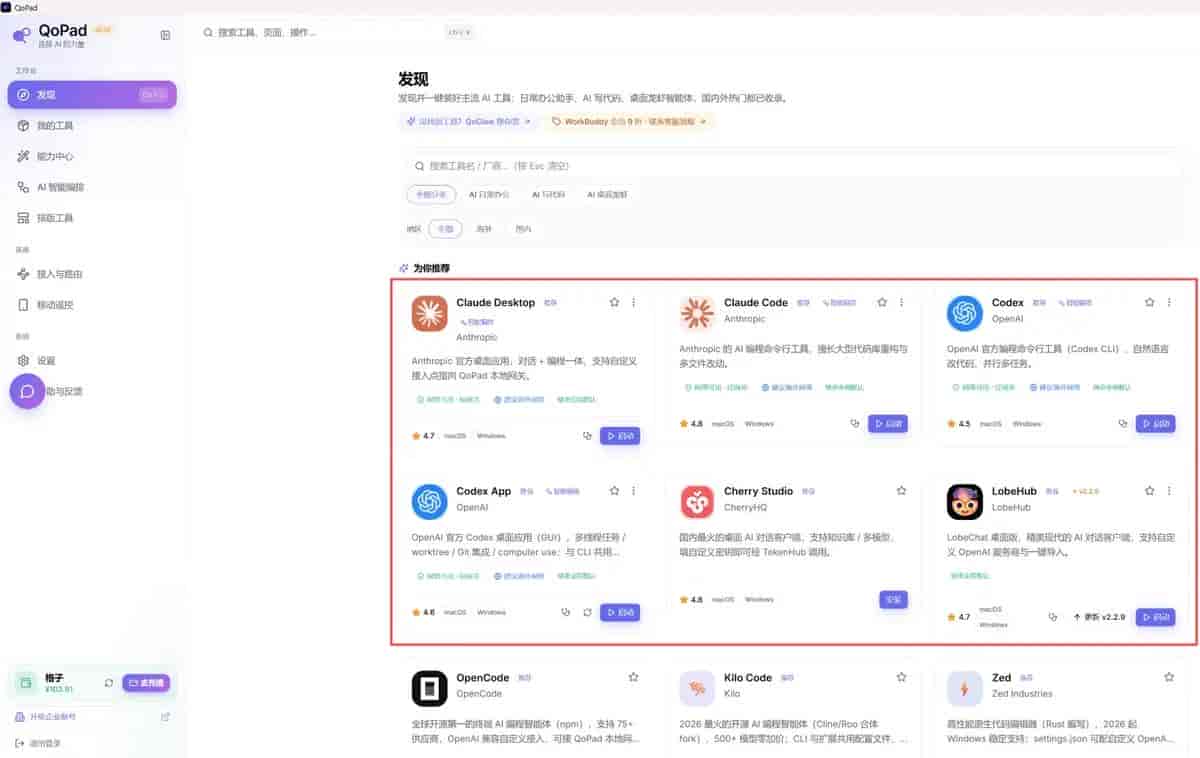Image resolution: width=1200 pixels, height=758 pixels.
Task: Refresh balance icon beside 格子 account
Action: point(108,683)
